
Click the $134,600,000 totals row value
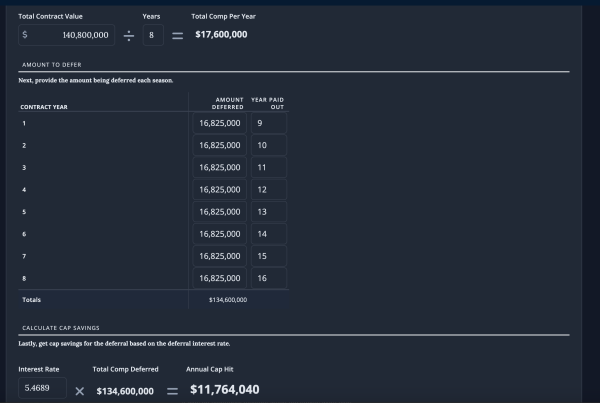pos(228,299)
